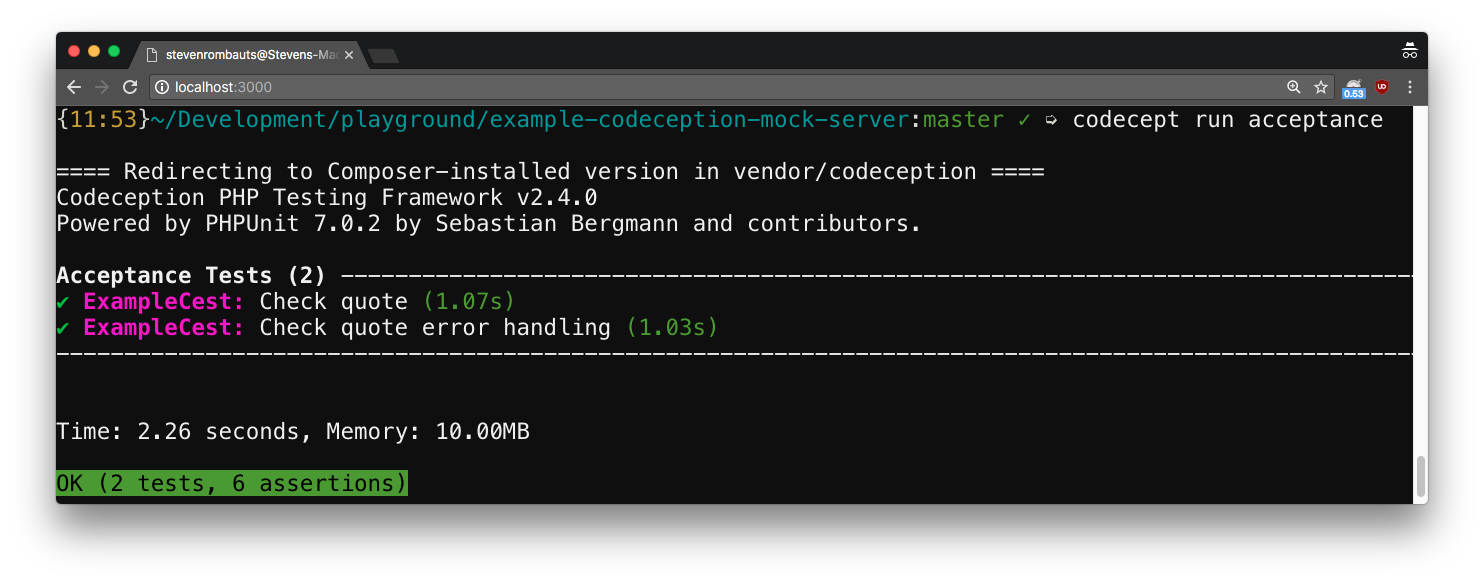1484x584 pixels.
Task: Click the browser back arrow
Action: 74,87
